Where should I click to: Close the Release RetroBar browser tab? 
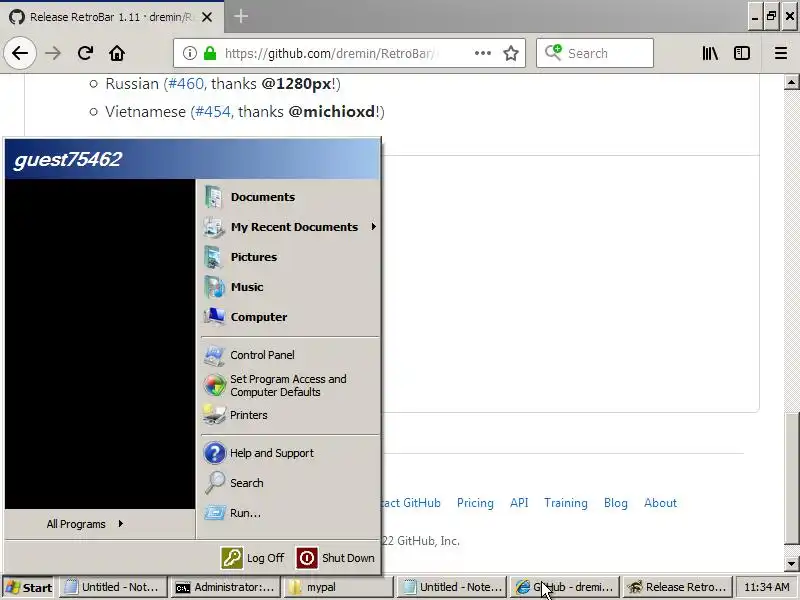(207, 17)
